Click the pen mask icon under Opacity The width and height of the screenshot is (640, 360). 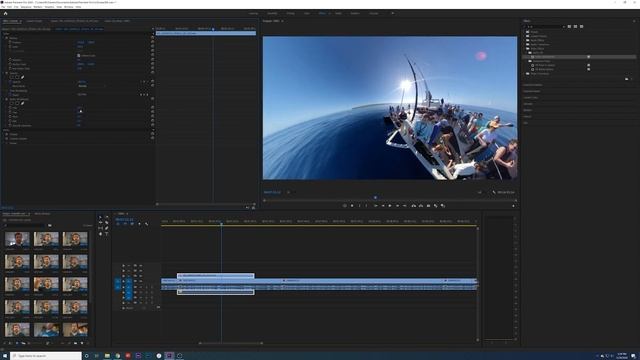click(x=22, y=77)
